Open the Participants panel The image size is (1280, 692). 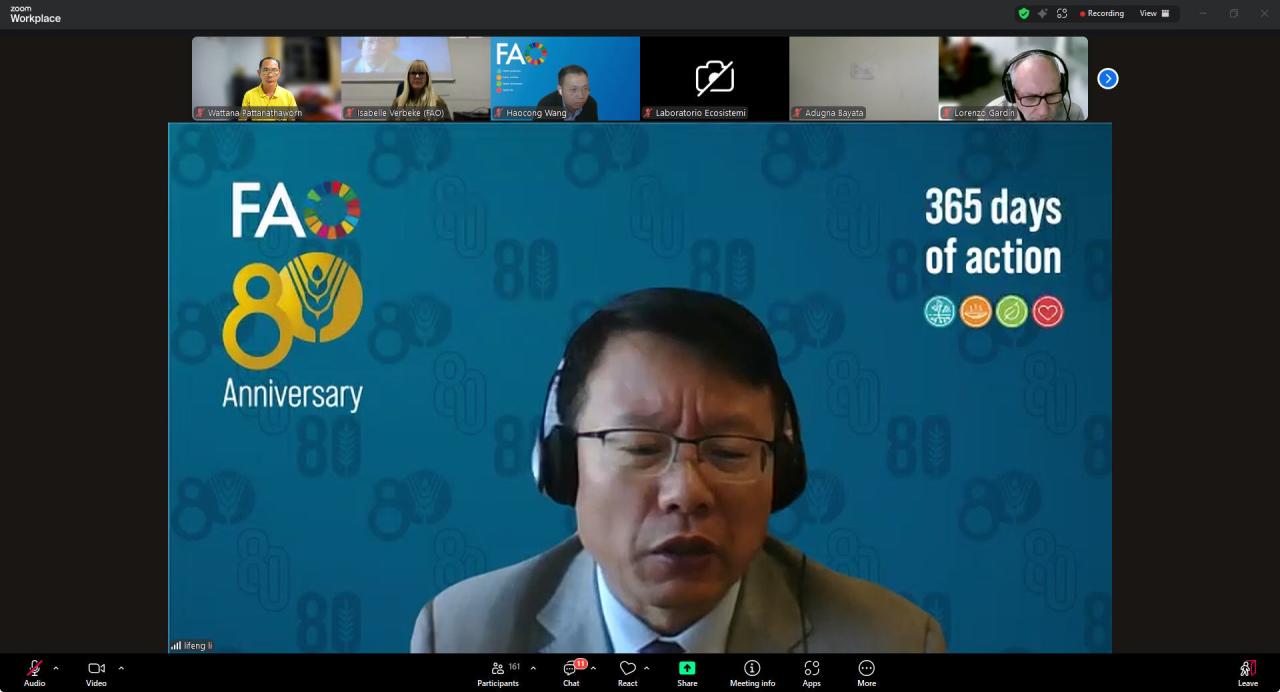pyautogui.click(x=498, y=672)
